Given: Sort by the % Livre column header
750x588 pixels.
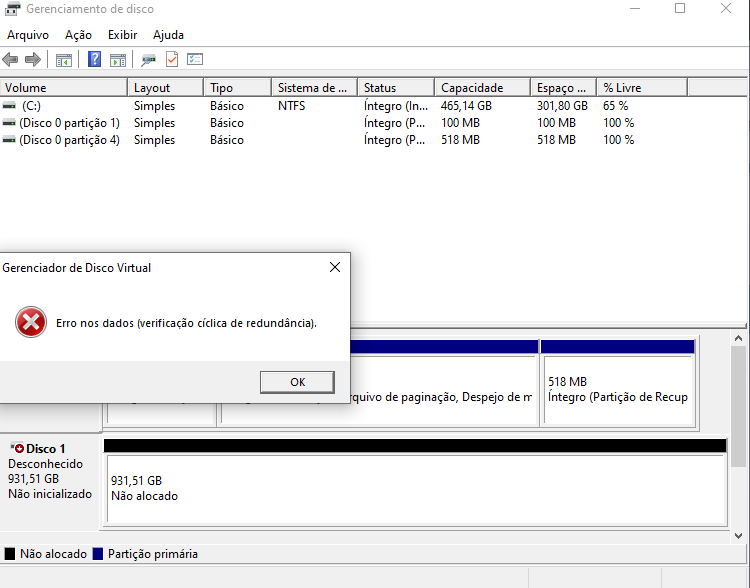Looking at the screenshot, I should (642, 88).
